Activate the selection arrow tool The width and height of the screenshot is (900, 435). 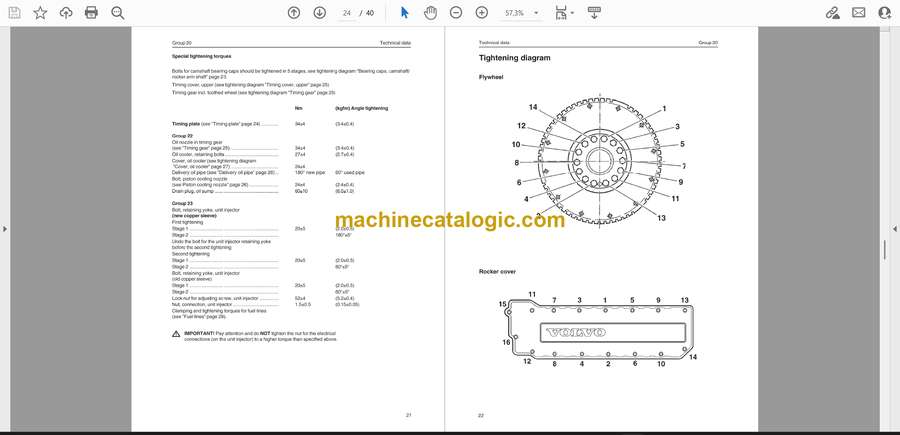click(x=405, y=13)
